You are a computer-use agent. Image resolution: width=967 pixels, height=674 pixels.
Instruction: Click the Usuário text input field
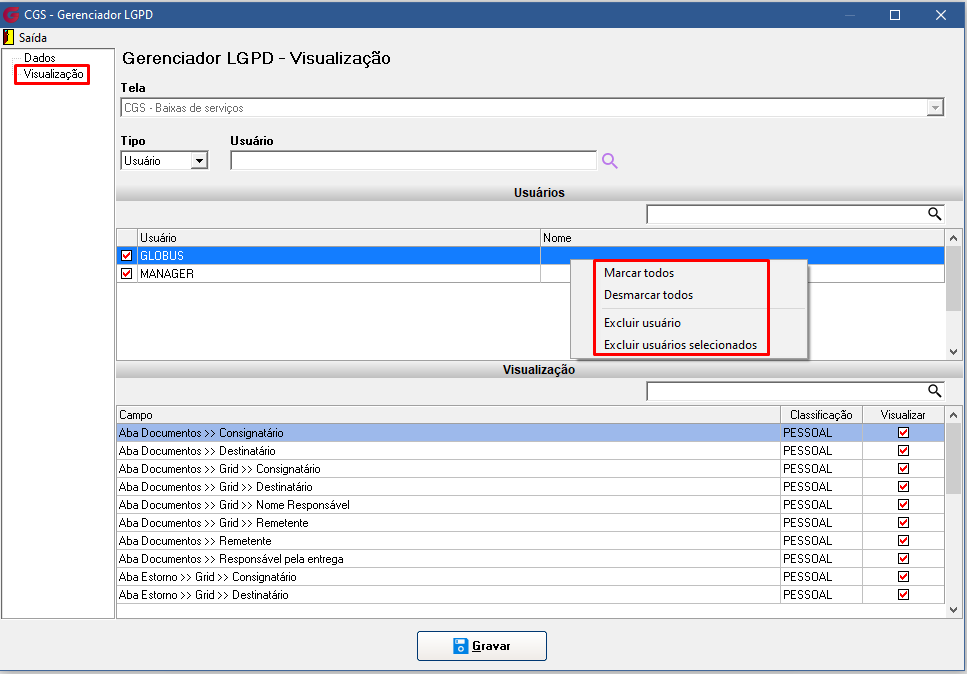click(413, 160)
